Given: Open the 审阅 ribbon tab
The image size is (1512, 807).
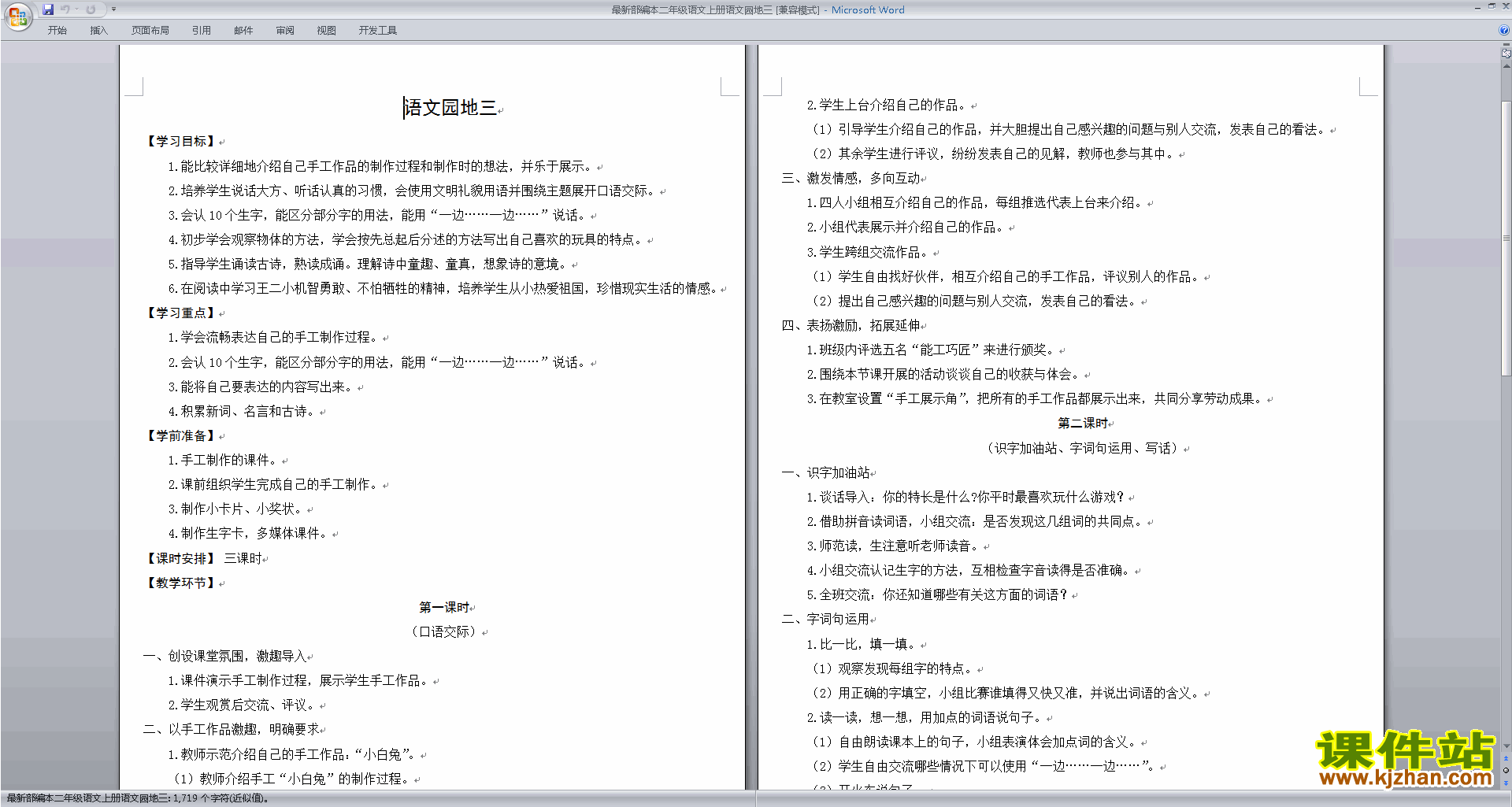Looking at the screenshot, I should [x=285, y=31].
